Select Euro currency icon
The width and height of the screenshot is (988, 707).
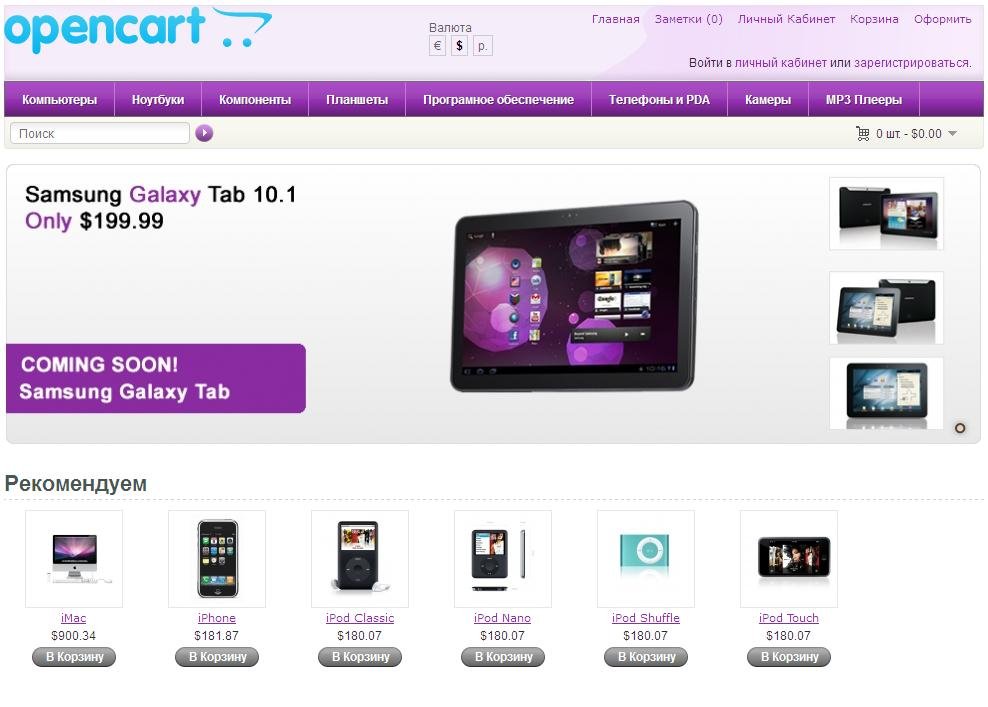coord(437,45)
